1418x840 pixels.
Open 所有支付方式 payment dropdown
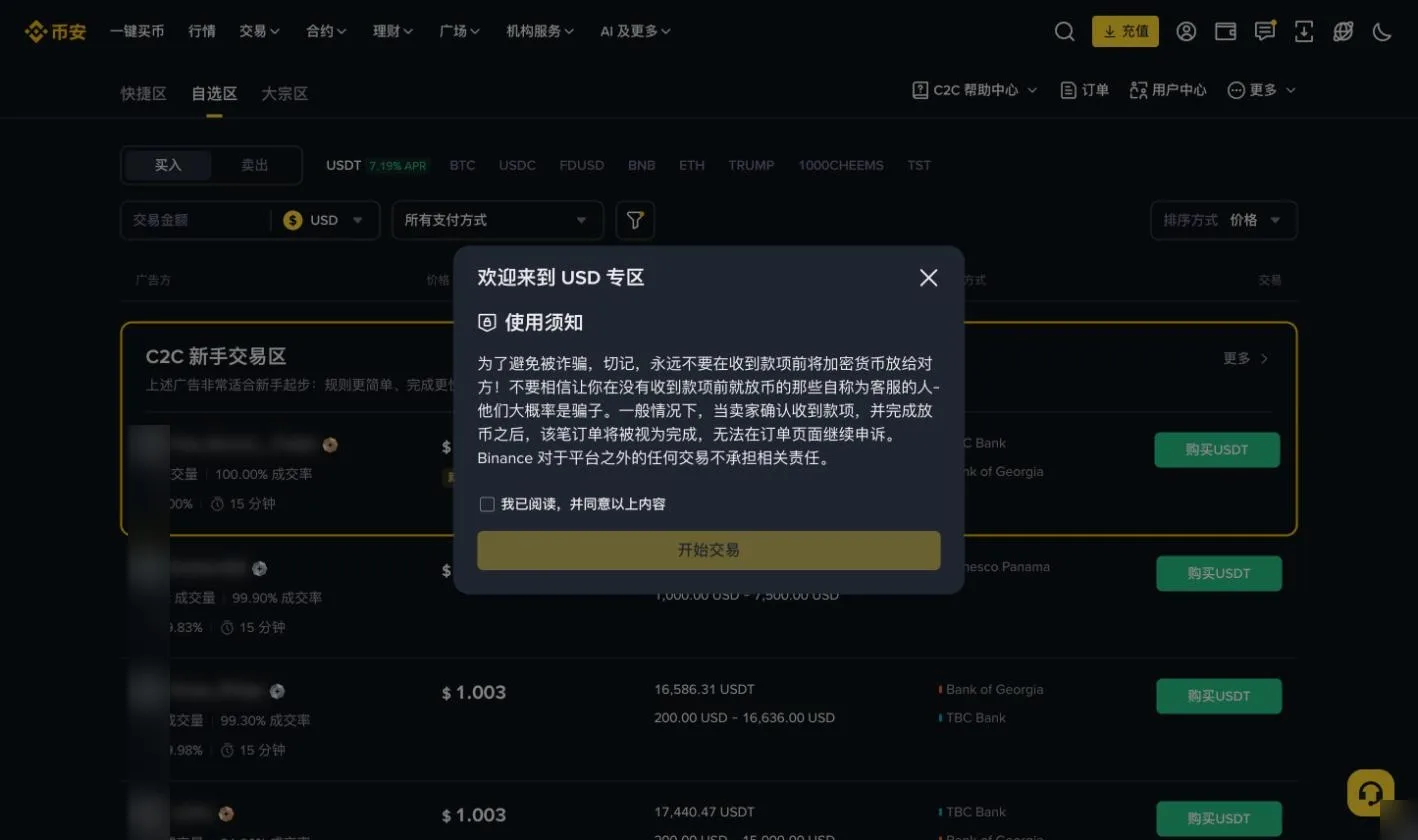(x=498, y=220)
